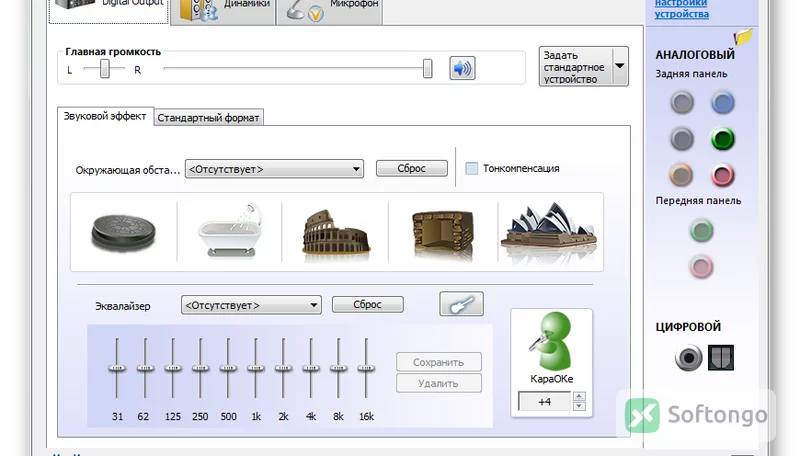Click the green KaraOKe singer icon

[x=551, y=341]
